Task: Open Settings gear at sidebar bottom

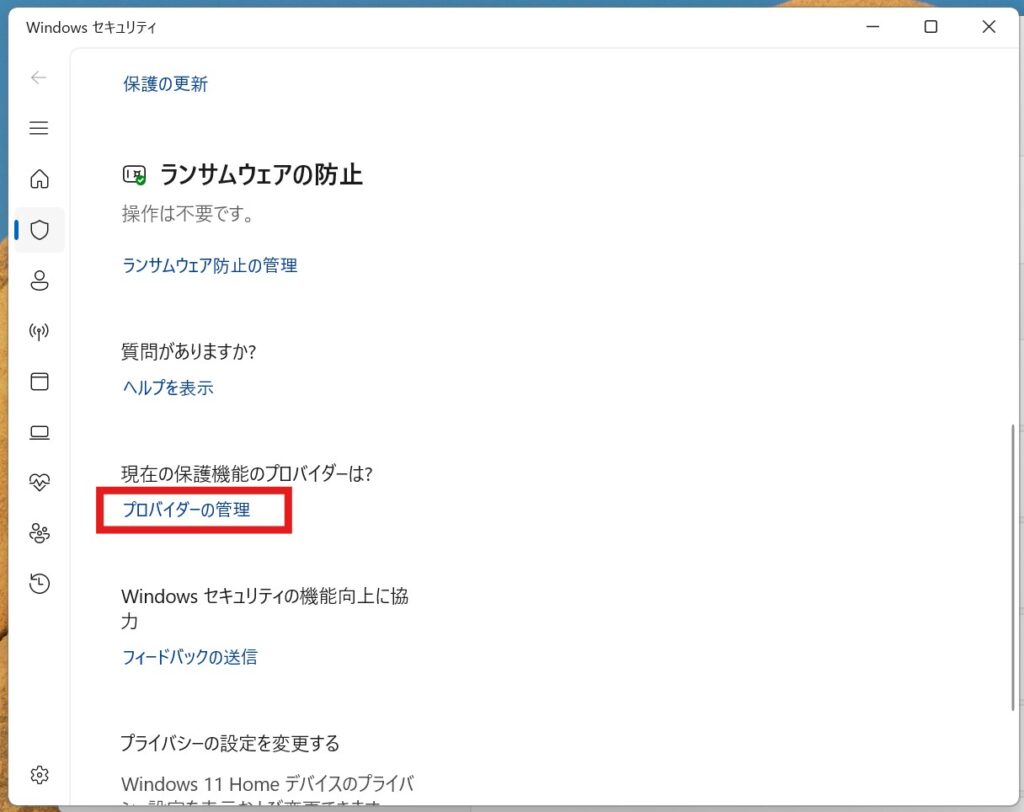Action: [39, 775]
